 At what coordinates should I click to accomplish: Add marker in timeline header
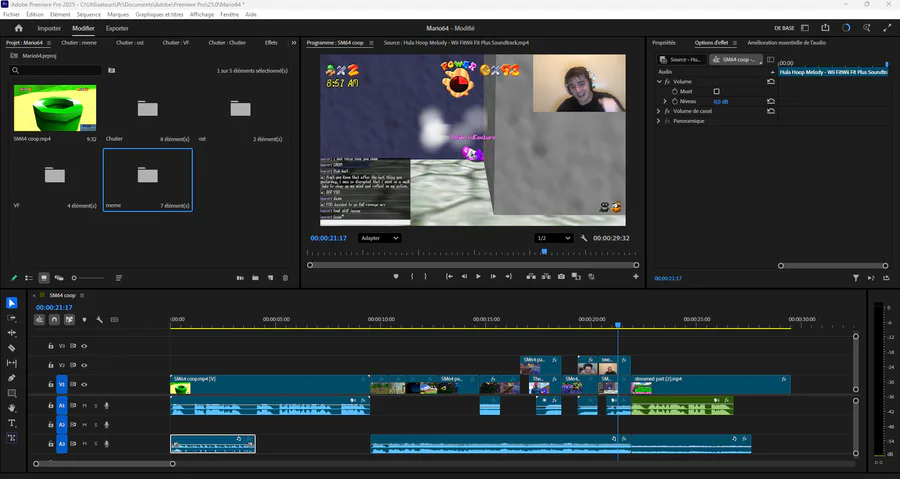84,320
